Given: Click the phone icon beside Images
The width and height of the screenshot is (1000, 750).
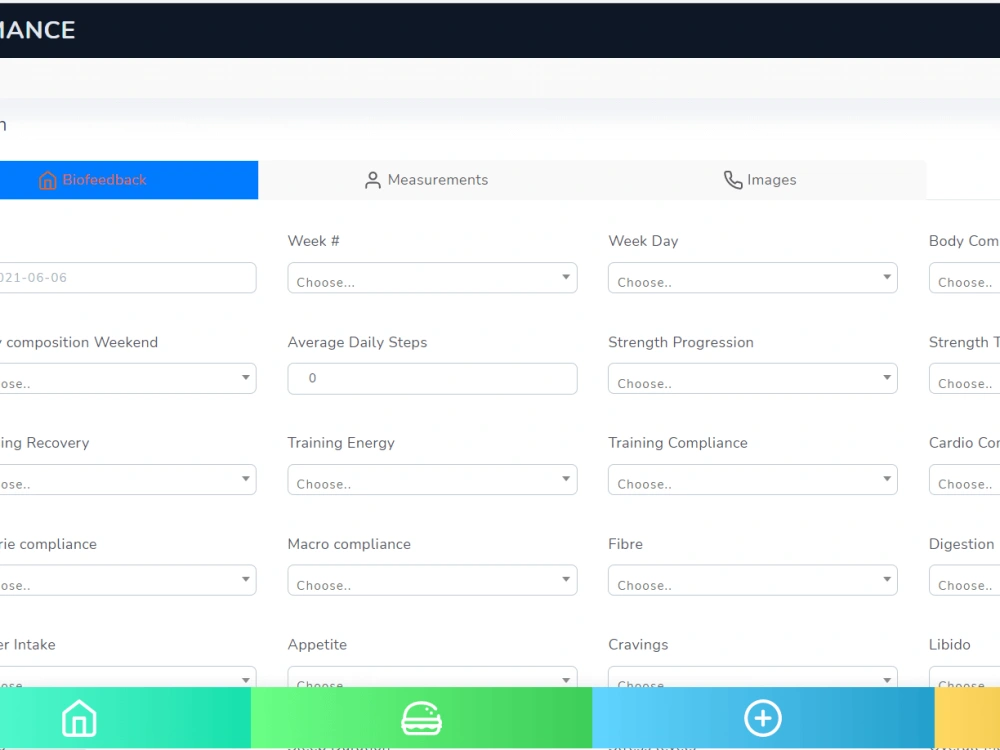Looking at the screenshot, I should point(733,180).
